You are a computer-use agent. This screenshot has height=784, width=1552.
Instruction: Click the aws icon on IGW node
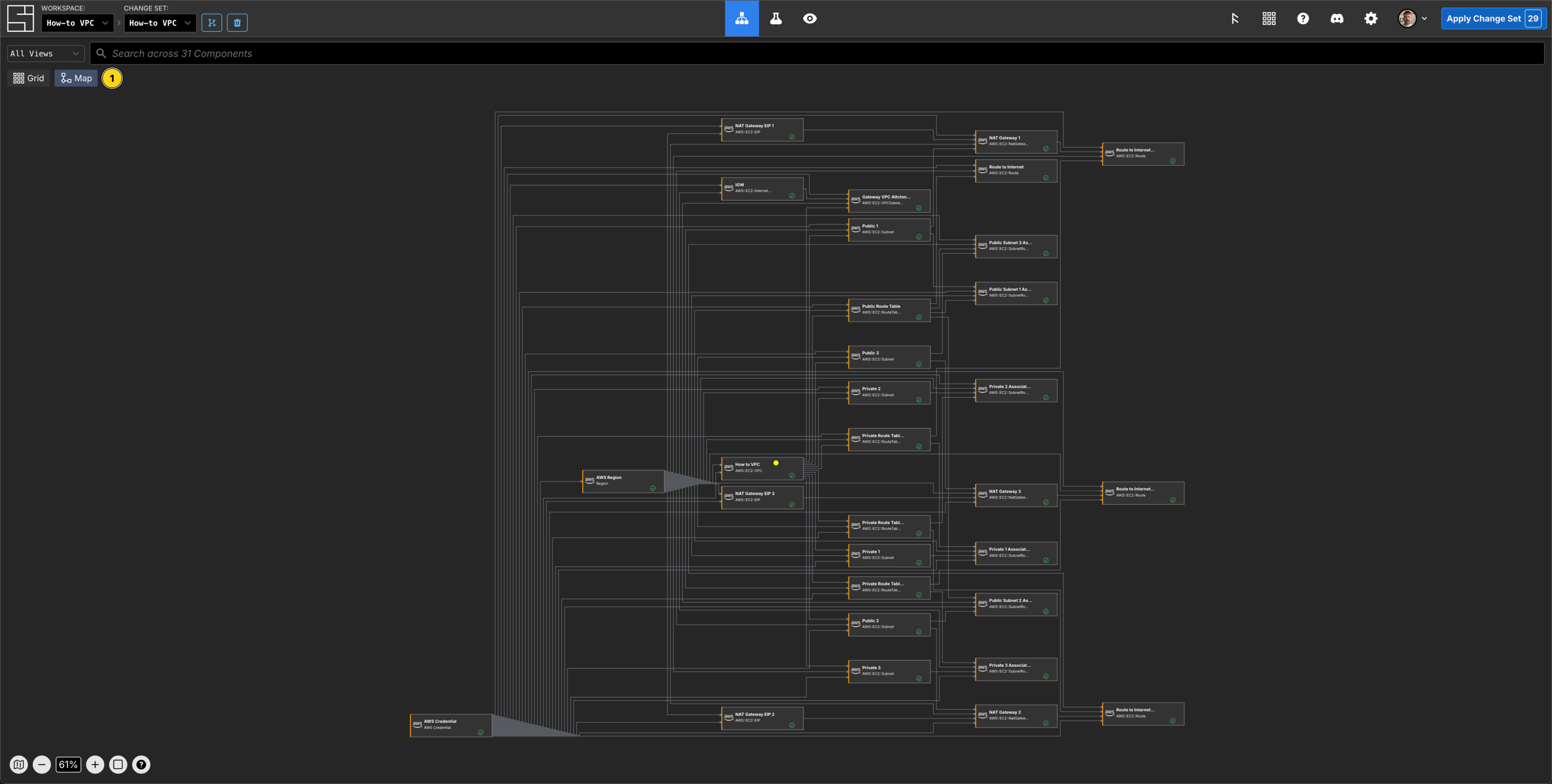tap(728, 187)
